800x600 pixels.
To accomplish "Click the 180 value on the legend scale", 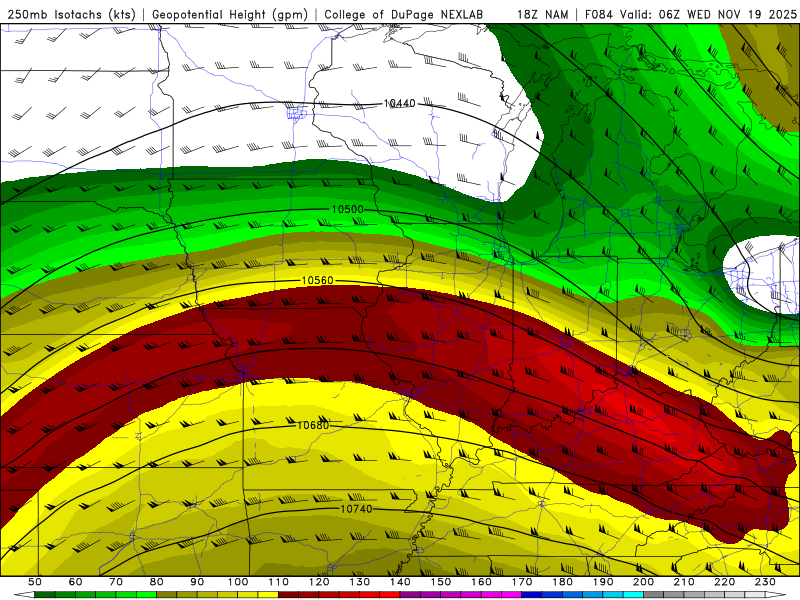I will coord(562,582).
